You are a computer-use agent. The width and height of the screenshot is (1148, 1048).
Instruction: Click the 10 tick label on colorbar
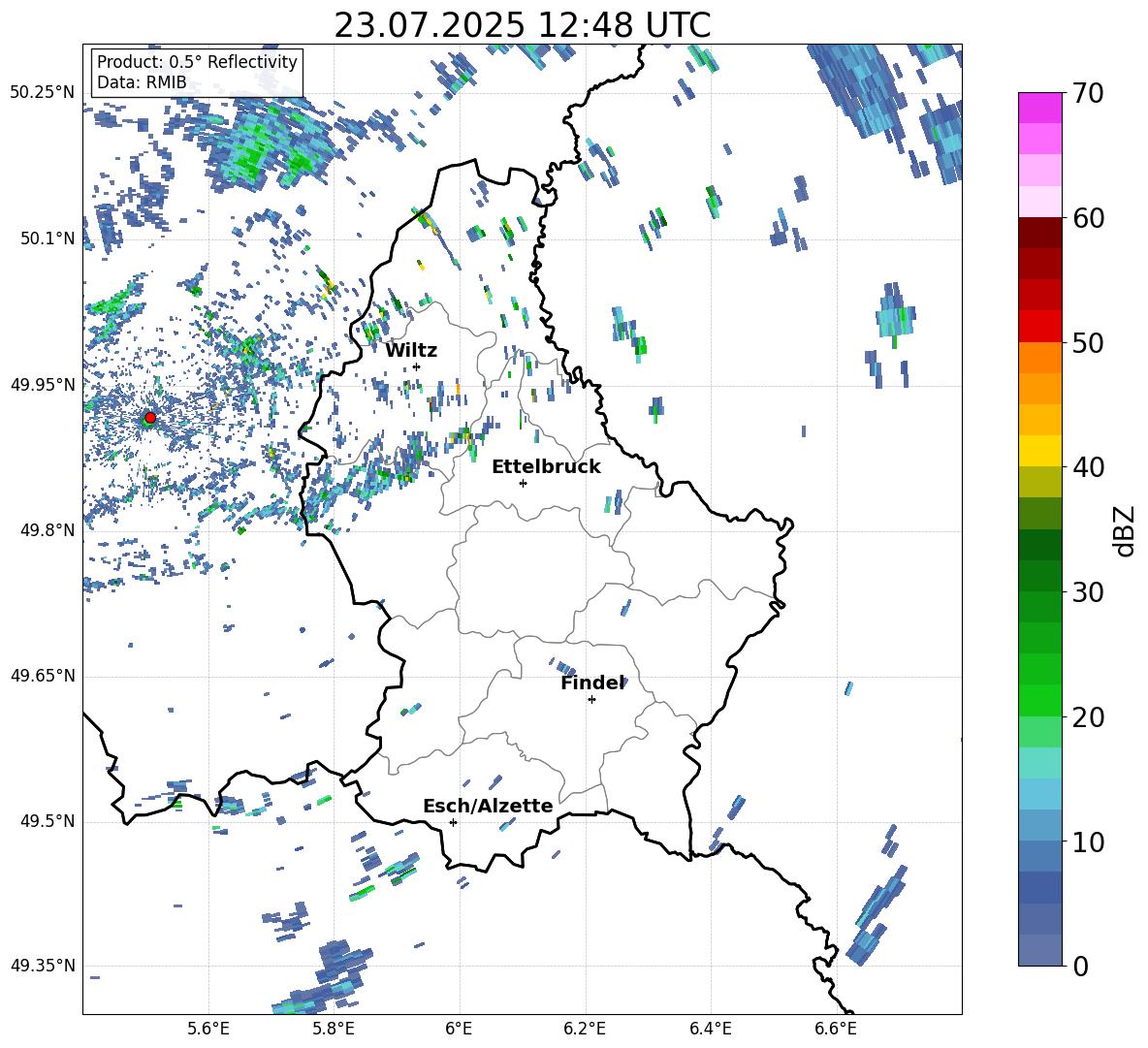click(x=1087, y=842)
